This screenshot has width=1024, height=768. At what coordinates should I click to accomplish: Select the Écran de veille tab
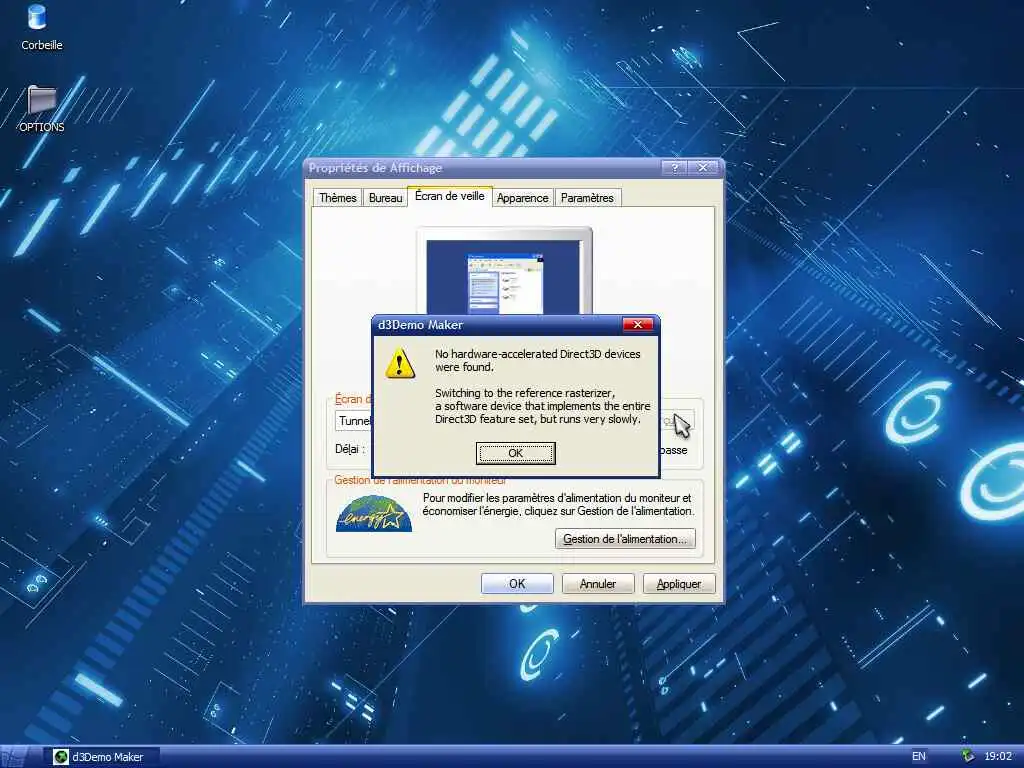point(449,196)
